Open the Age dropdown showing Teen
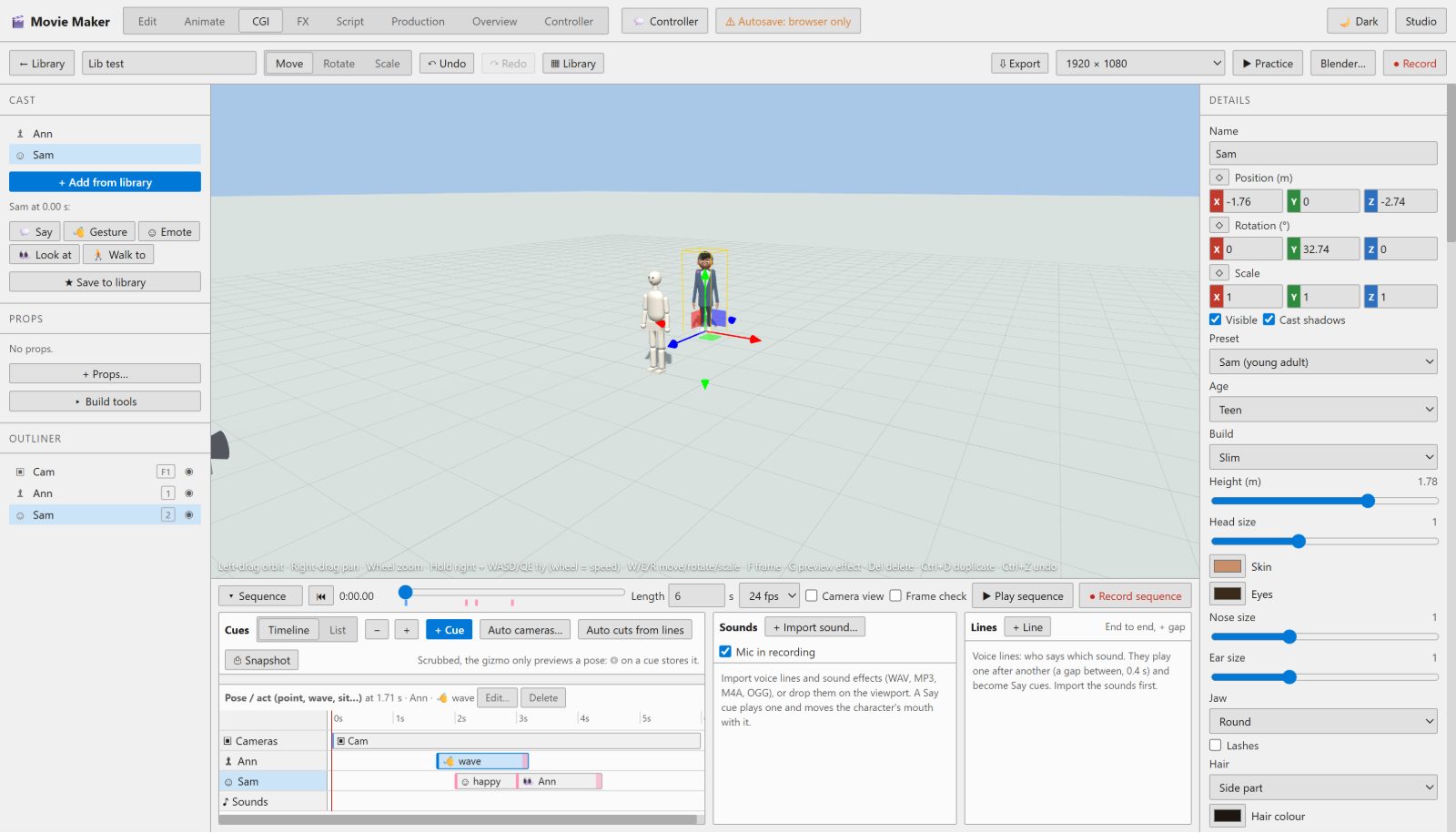1456x833 pixels. 1323,410
